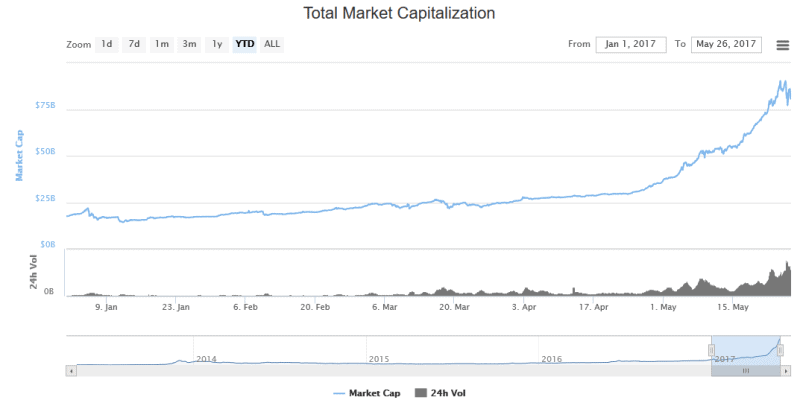This screenshot has width=800, height=400.
Task: Click the navigator scrollbar thumb
Action: 745,370
